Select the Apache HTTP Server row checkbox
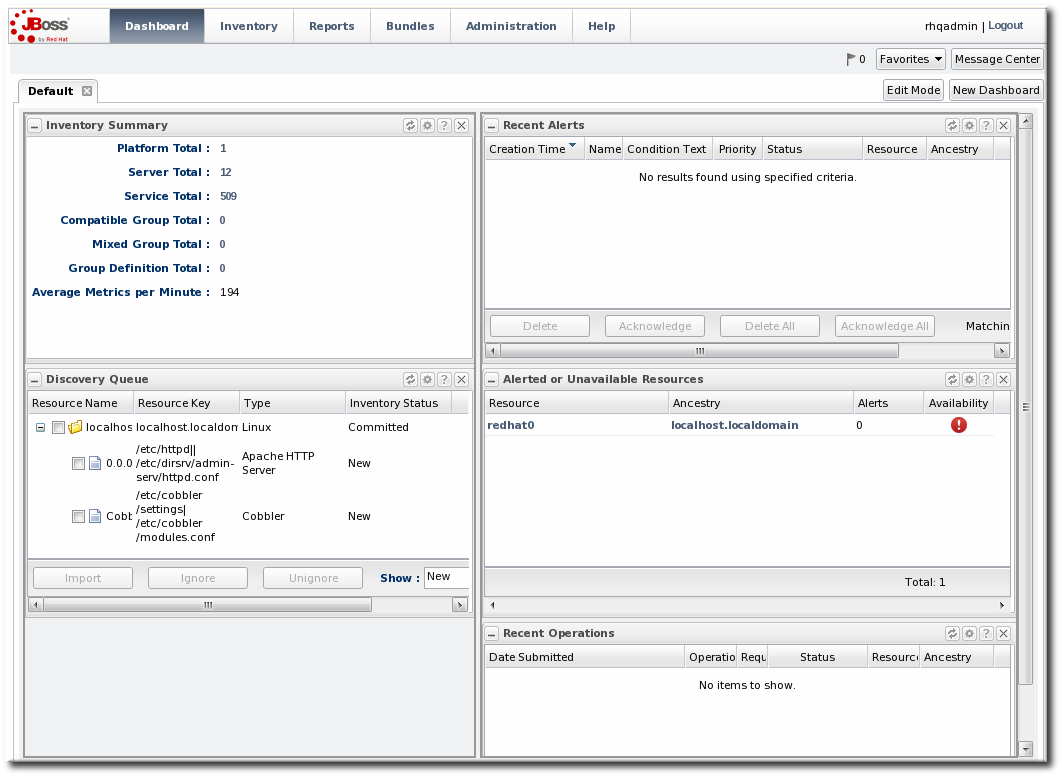 click(x=78, y=464)
